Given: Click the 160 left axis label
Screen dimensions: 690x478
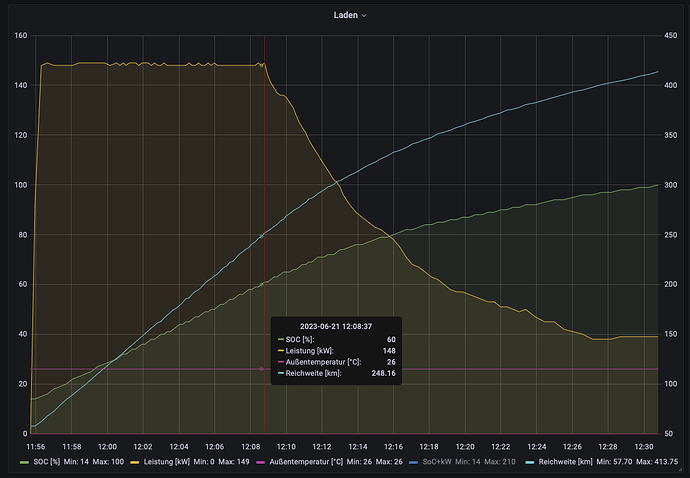Looking at the screenshot, I should (21, 36).
